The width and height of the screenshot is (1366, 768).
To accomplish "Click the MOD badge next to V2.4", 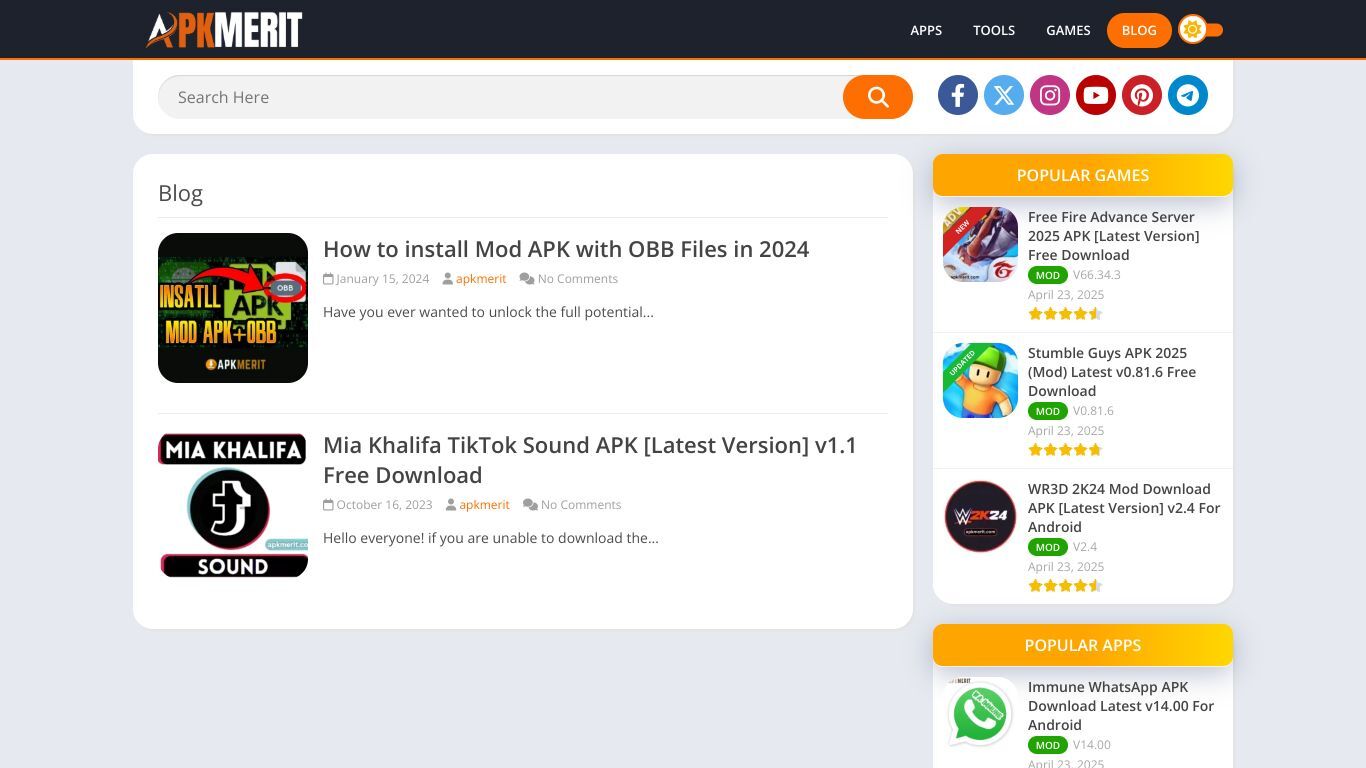I will [1048, 547].
